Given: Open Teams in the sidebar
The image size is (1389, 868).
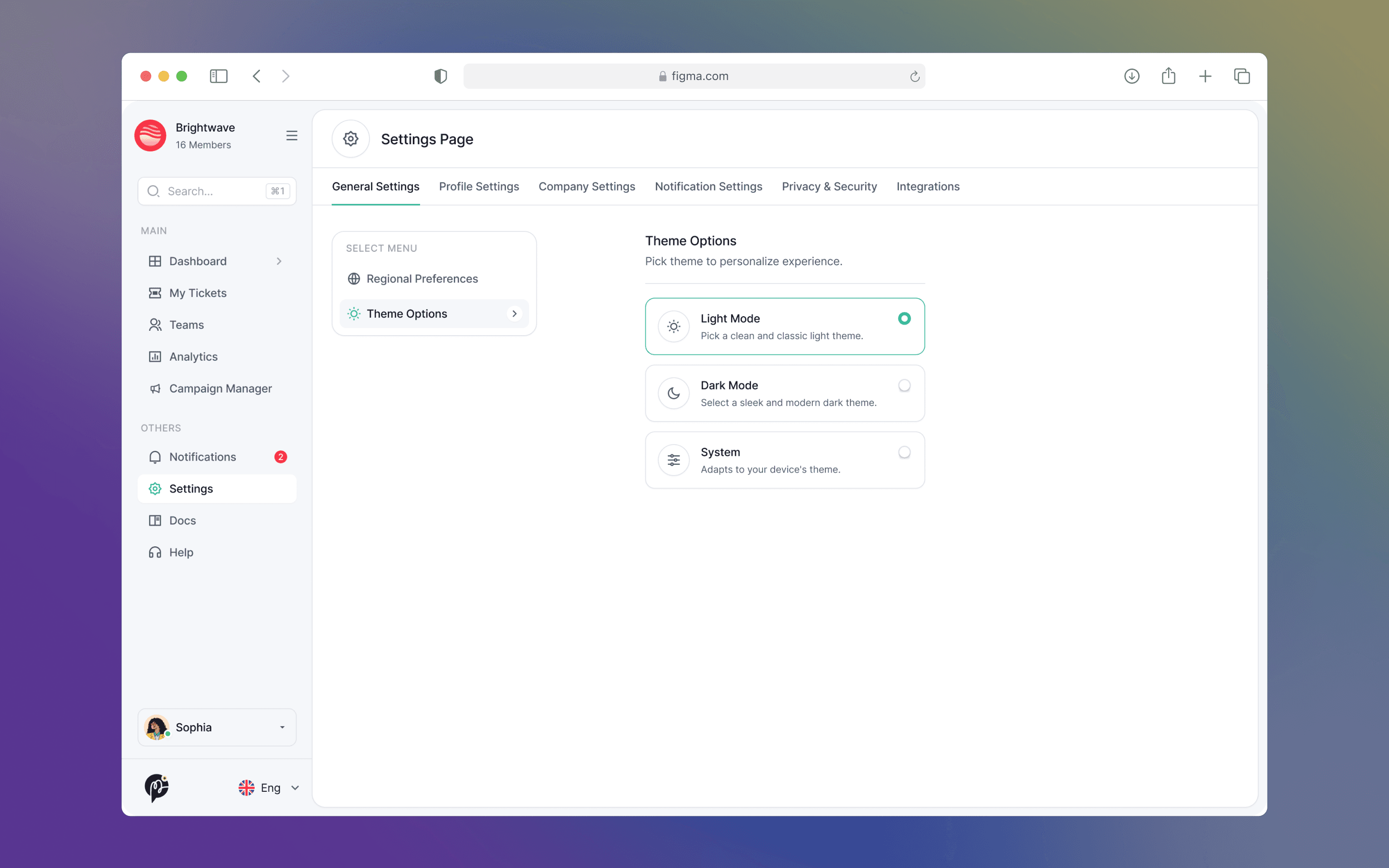Looking at the screenshot, I should click(x=217, y=325).
